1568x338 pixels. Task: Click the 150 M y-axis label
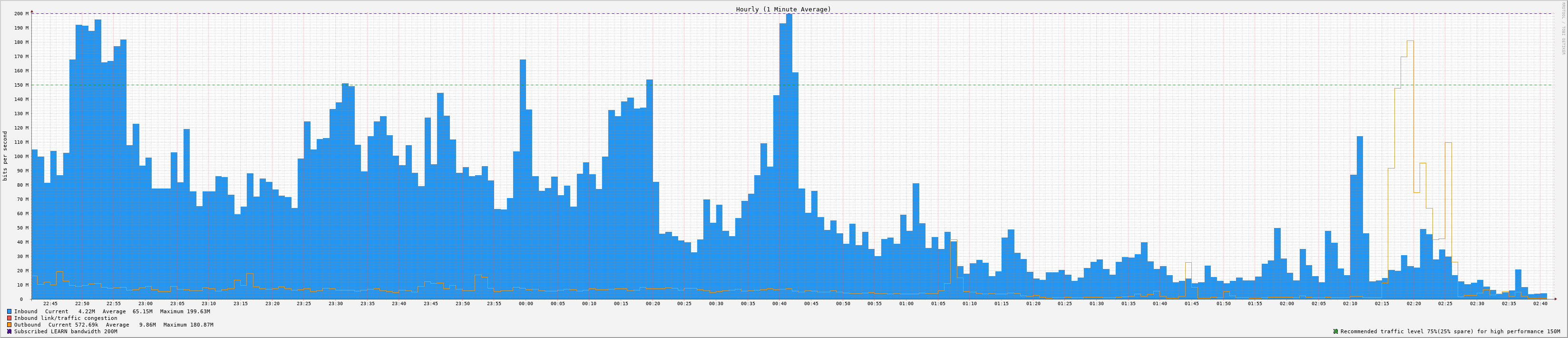(x=21, y=85)
